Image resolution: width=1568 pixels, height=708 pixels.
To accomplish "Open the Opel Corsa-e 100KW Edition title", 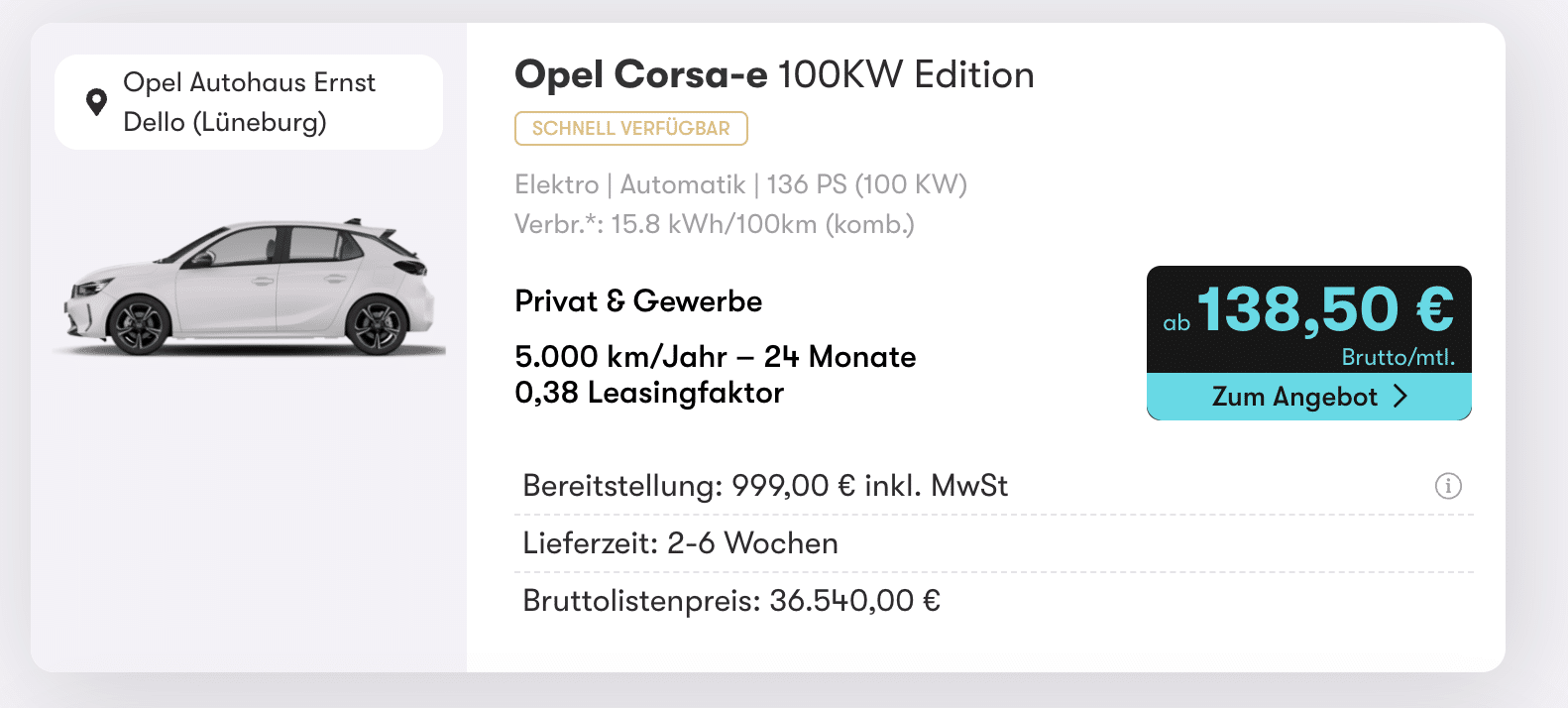I will coord(774,74).
